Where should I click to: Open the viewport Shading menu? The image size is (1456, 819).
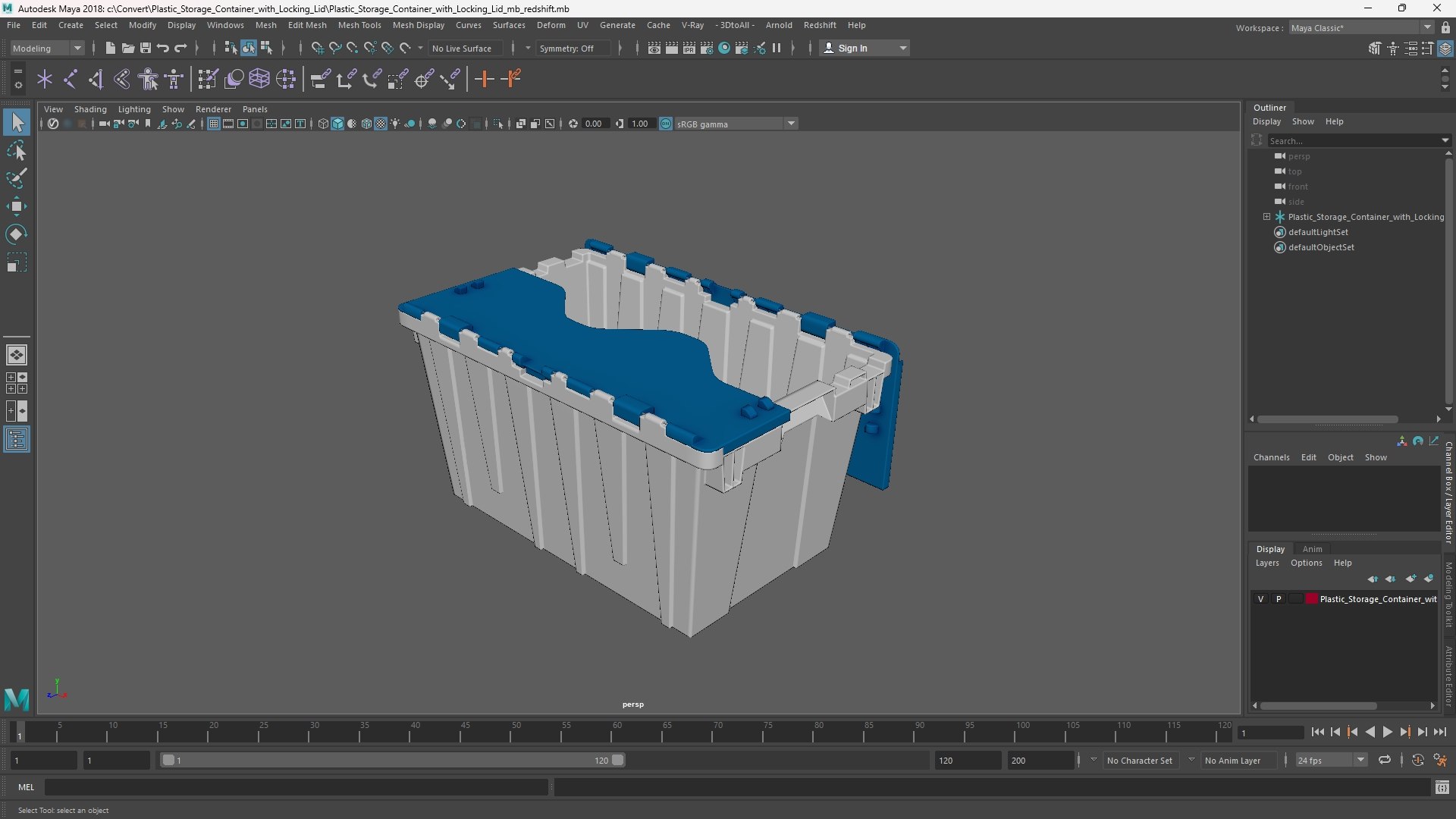[x=90, y=109]
